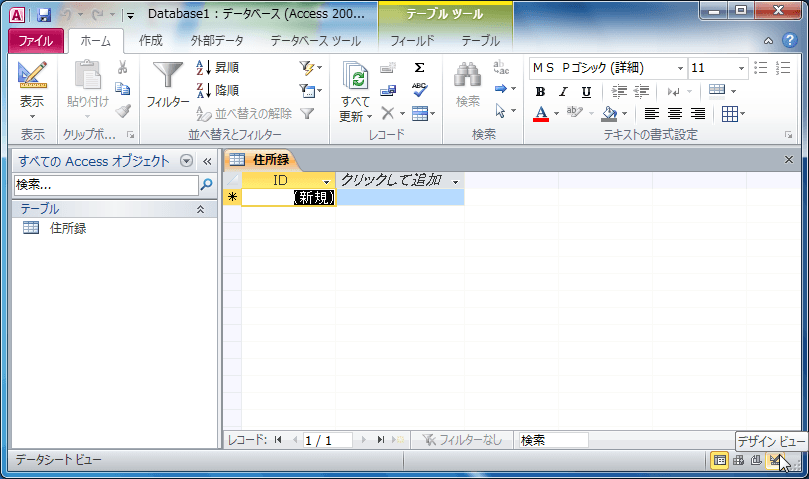Click the (新規) cell in ID column
Viewport: 809px width, 479px height.
point(288,197)
